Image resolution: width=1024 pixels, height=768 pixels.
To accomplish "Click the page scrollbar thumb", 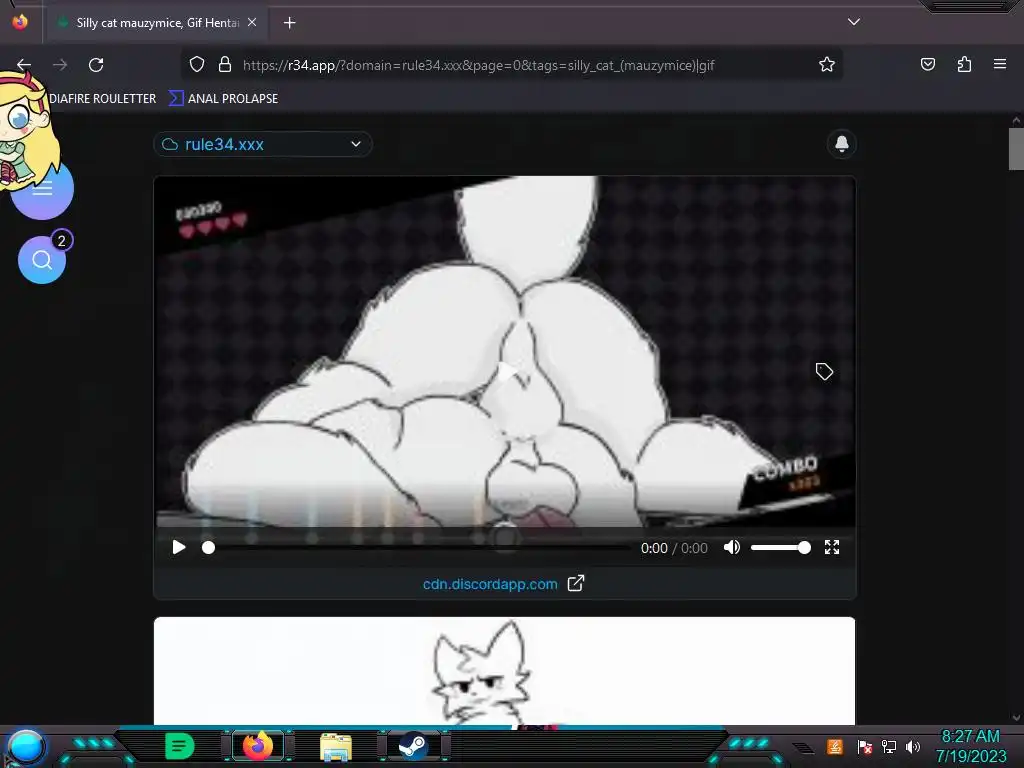I will (1016, 149).
